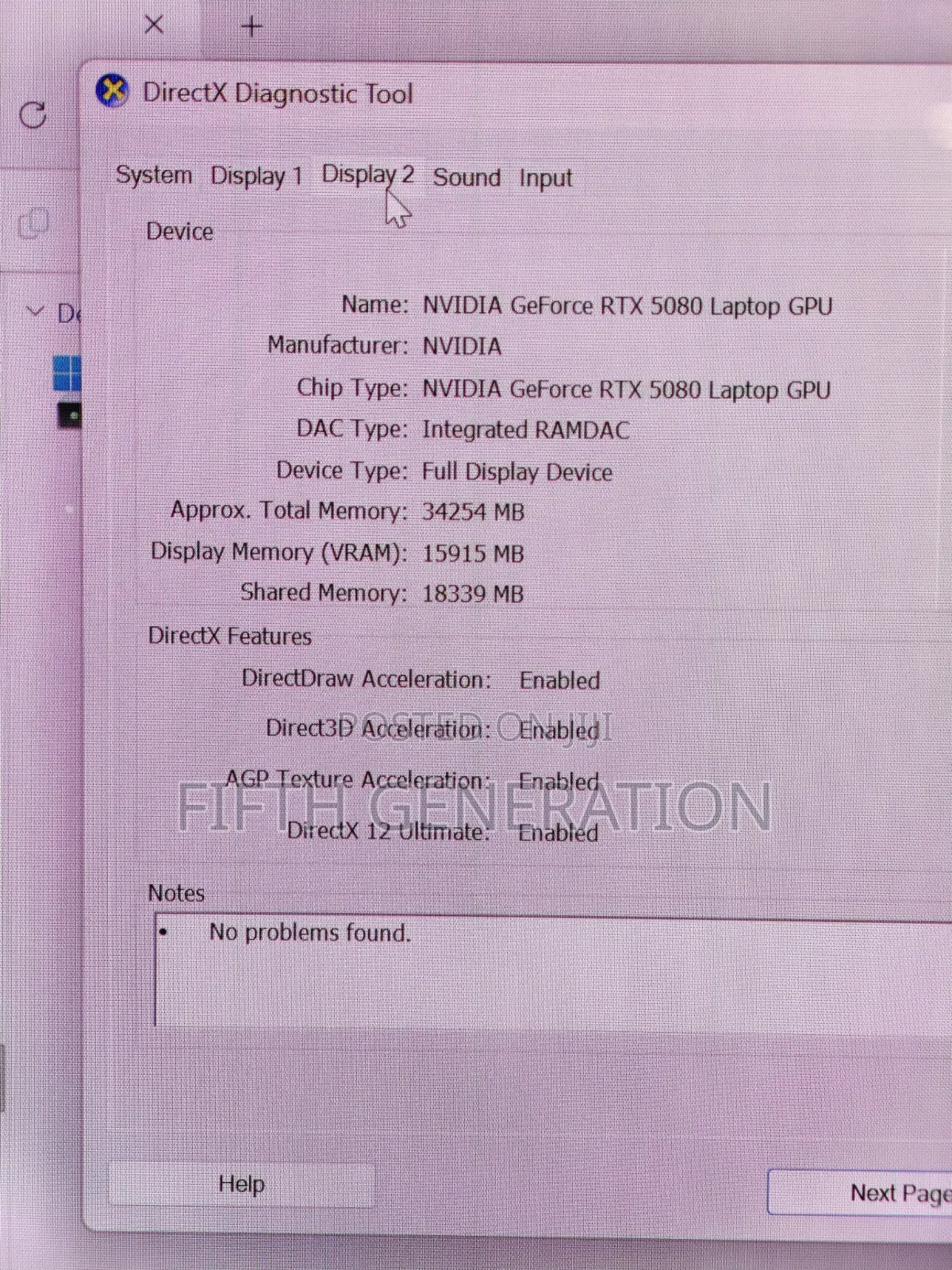Click the Chip Type value text
952x1270 pixels.
[627, 390]
